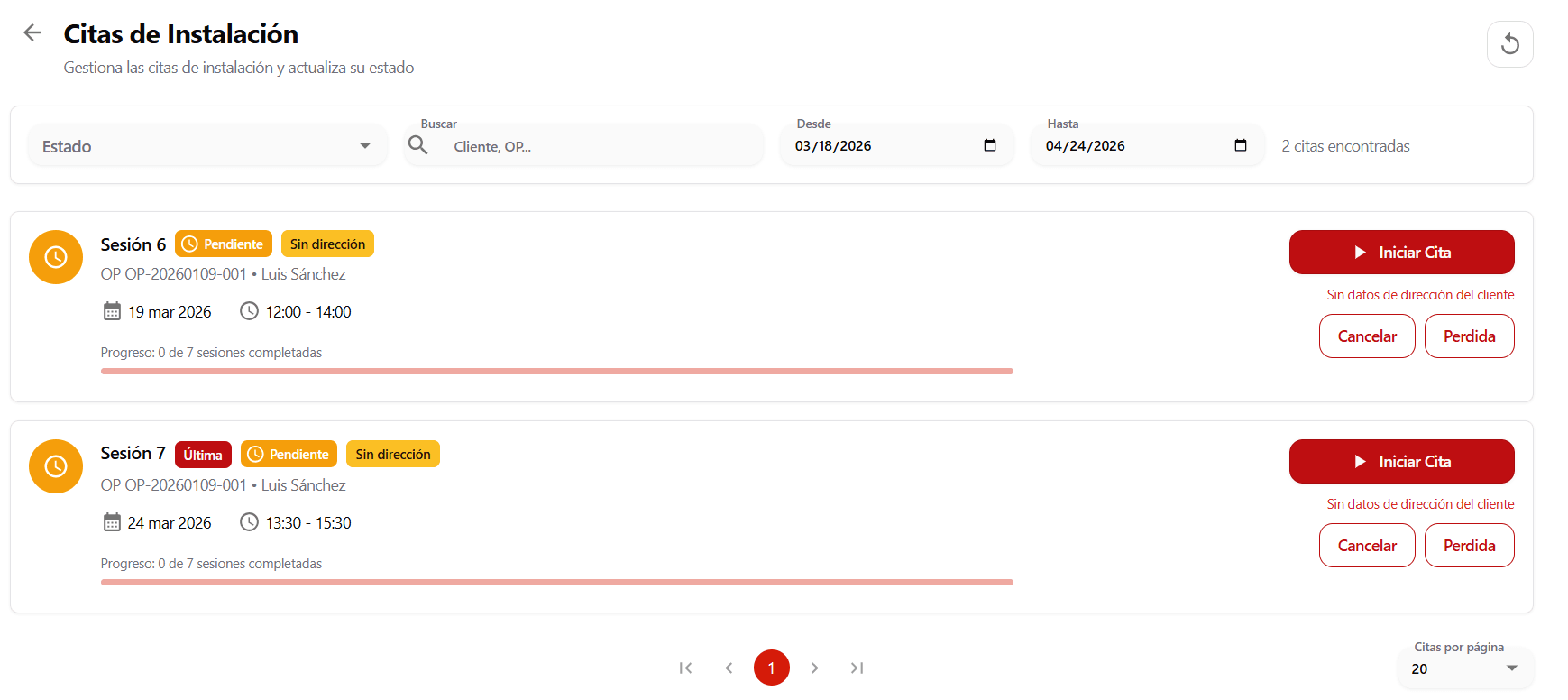Go to the last page of results
This screenshot has width=1568, height=700.
click(x=857, y=668)
